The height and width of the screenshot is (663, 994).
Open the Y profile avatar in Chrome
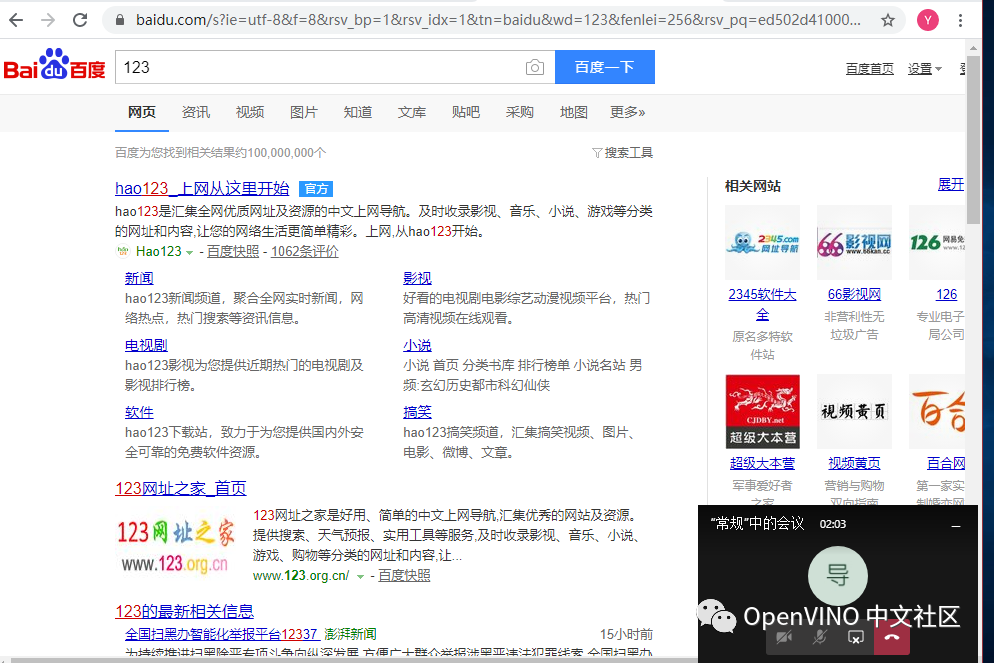pos(927,20)
